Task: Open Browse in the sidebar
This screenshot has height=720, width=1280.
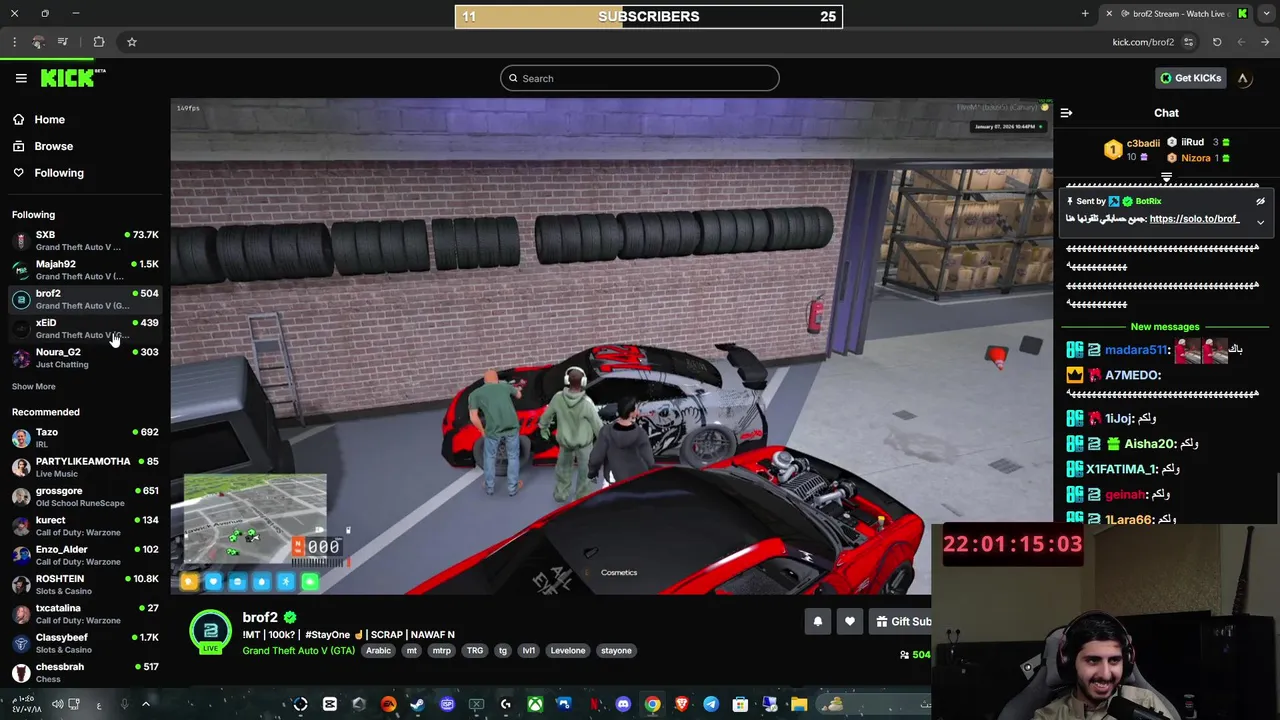Action: (53, 146)
